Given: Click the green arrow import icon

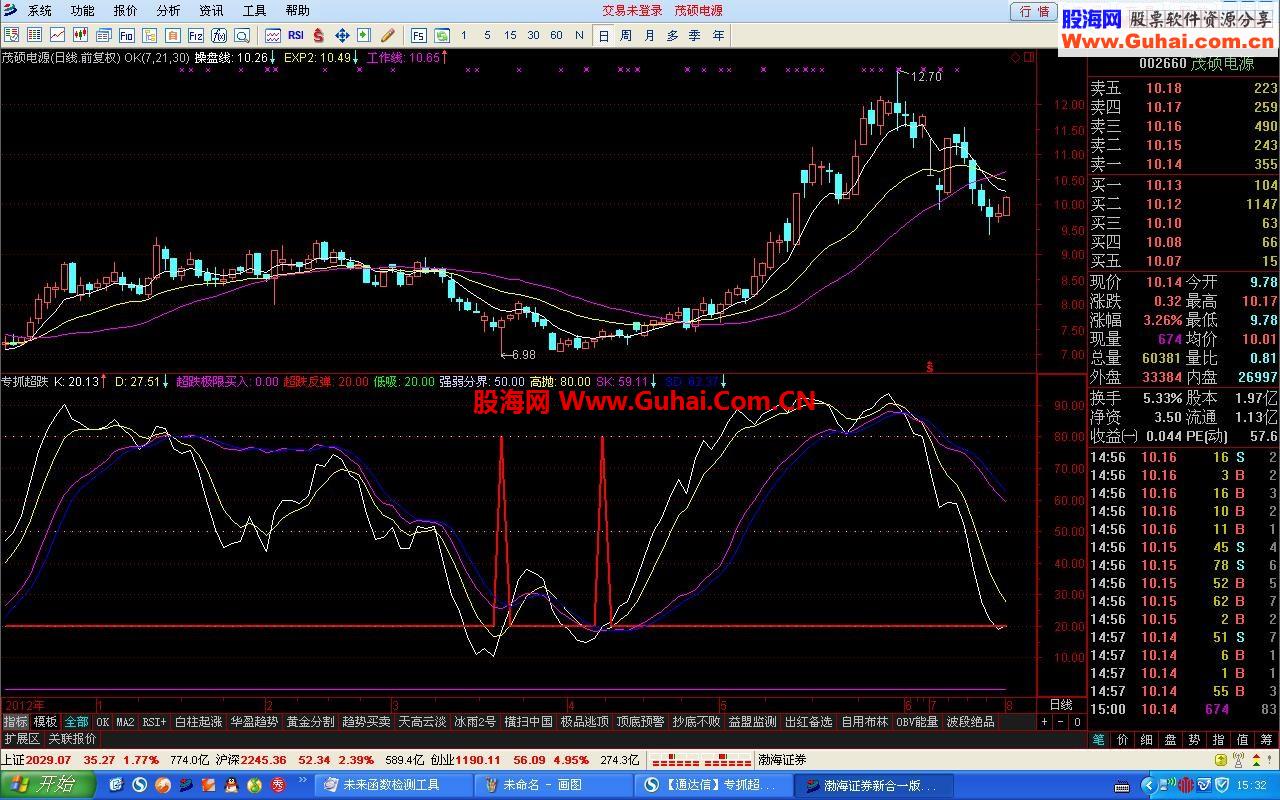Looking at the screenshot, I should tap(363, 35).
